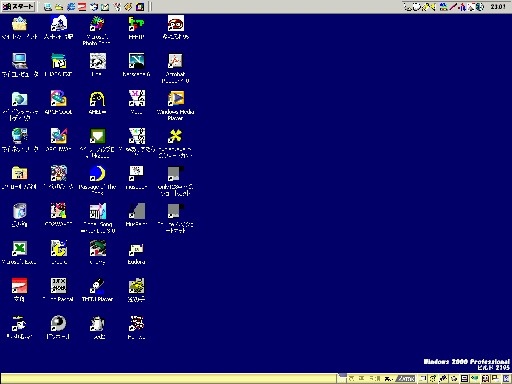Open the TMIDI Player shortcut

[x=97, y=286]
